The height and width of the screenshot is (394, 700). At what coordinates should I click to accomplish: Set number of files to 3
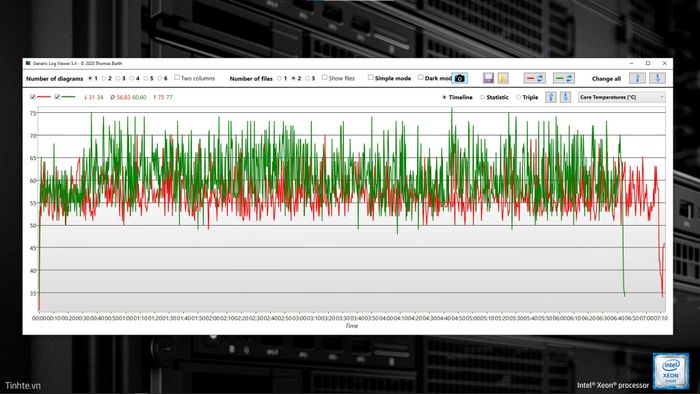[307, 79]
